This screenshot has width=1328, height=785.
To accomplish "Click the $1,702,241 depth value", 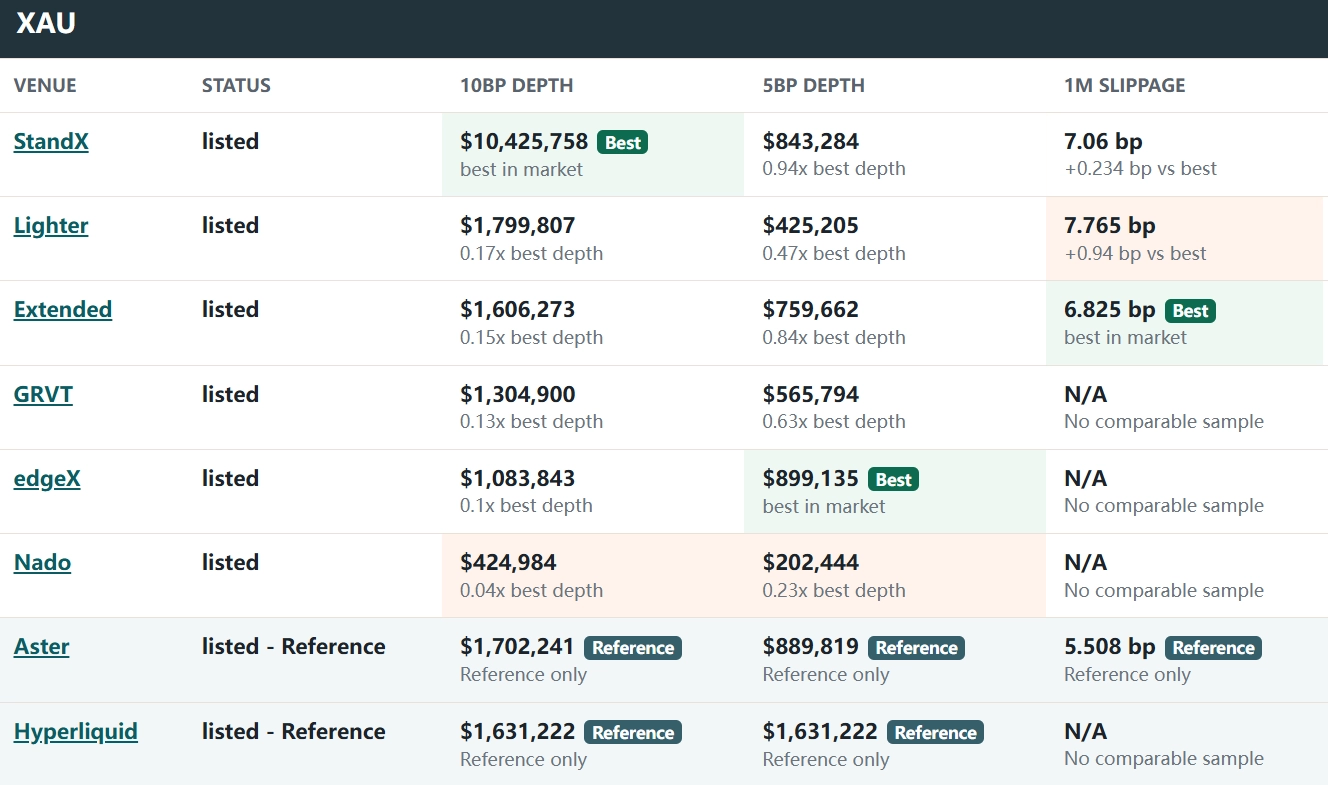I will [518, 647].
